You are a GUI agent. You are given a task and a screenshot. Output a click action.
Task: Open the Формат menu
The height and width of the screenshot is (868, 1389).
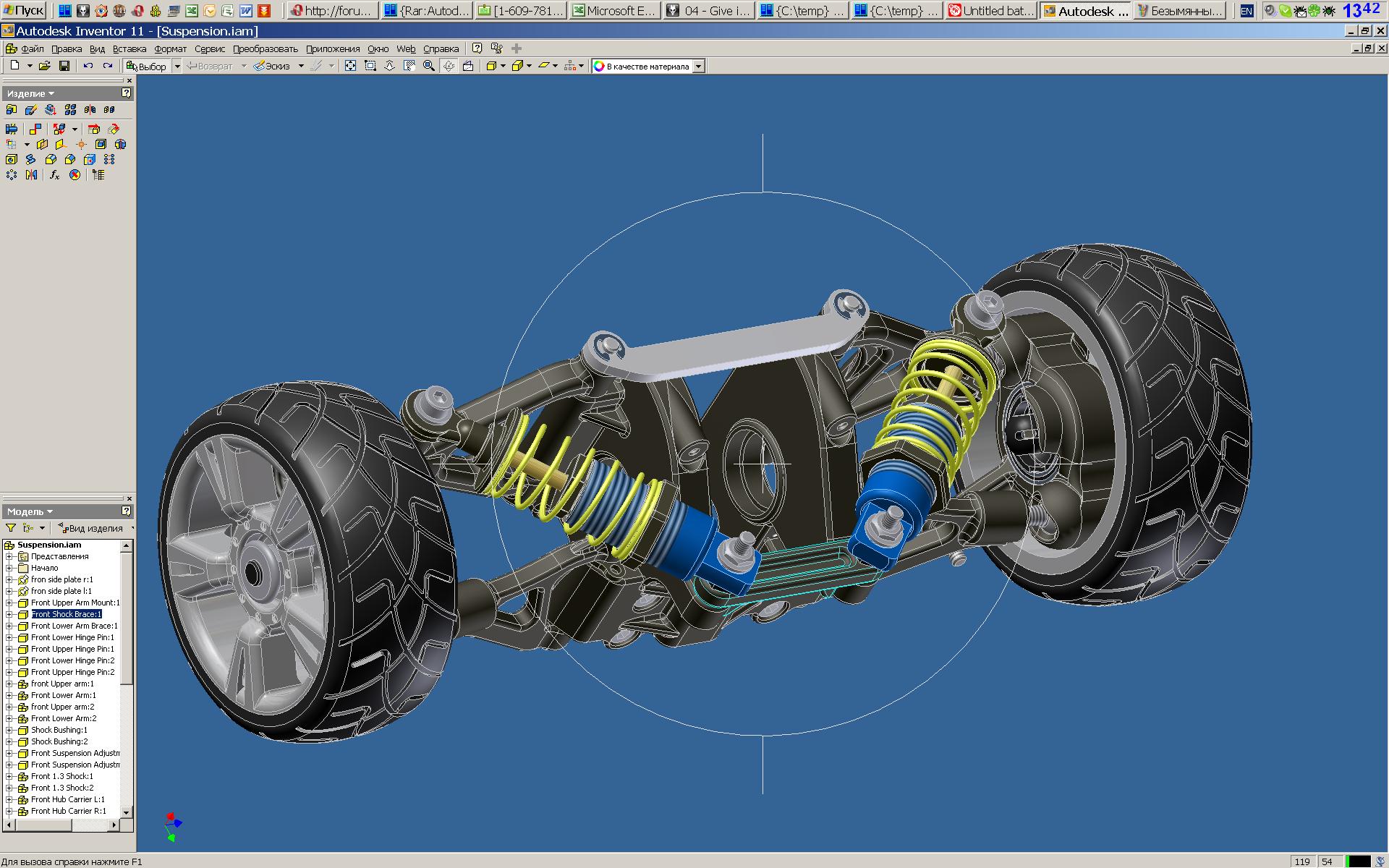170,48
